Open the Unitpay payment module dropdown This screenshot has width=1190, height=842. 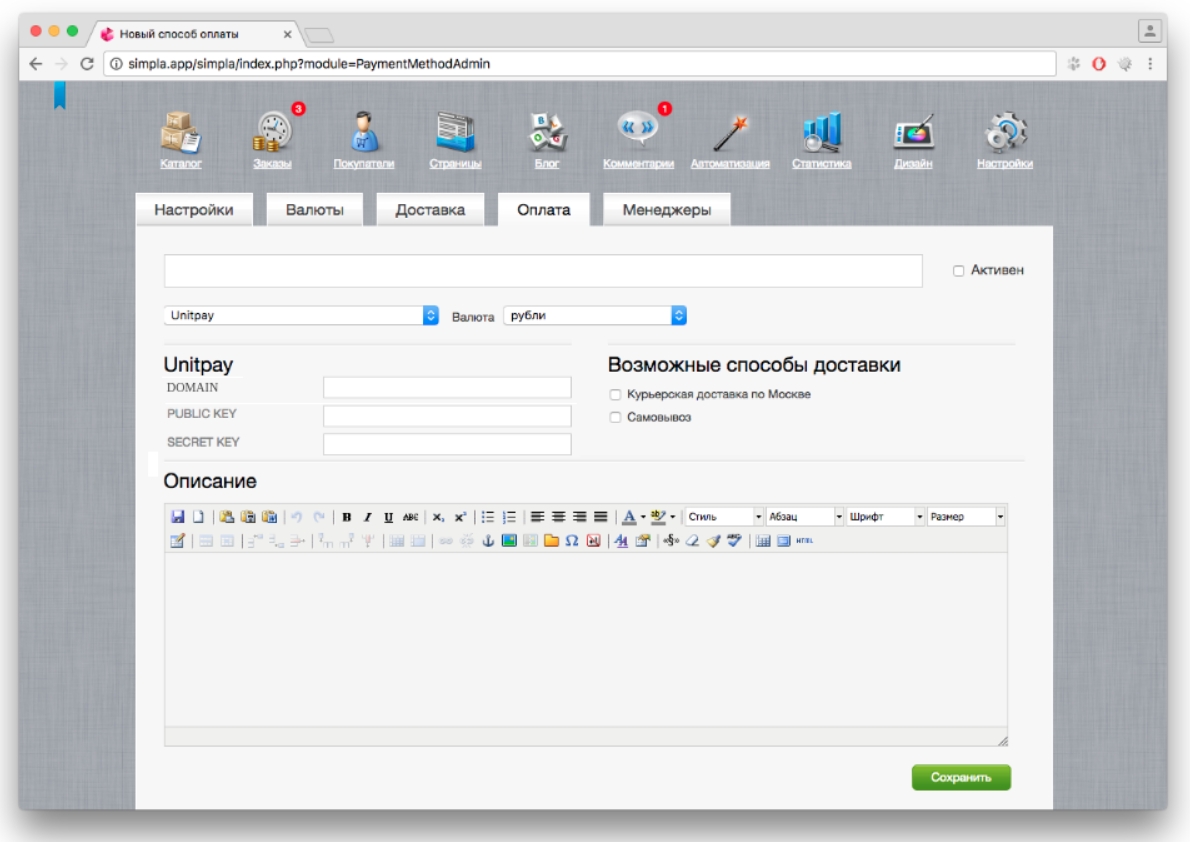(301, 316)
